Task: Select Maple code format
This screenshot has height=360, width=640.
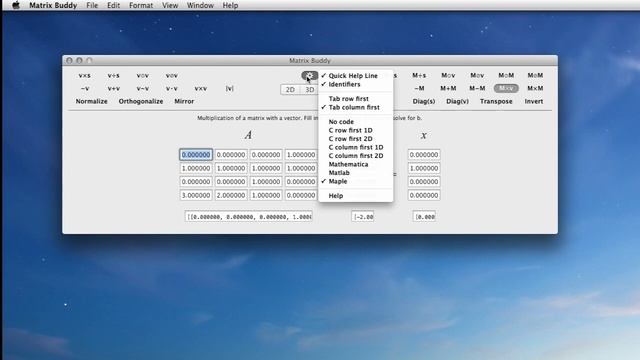Action: click(x=356, y=181)
